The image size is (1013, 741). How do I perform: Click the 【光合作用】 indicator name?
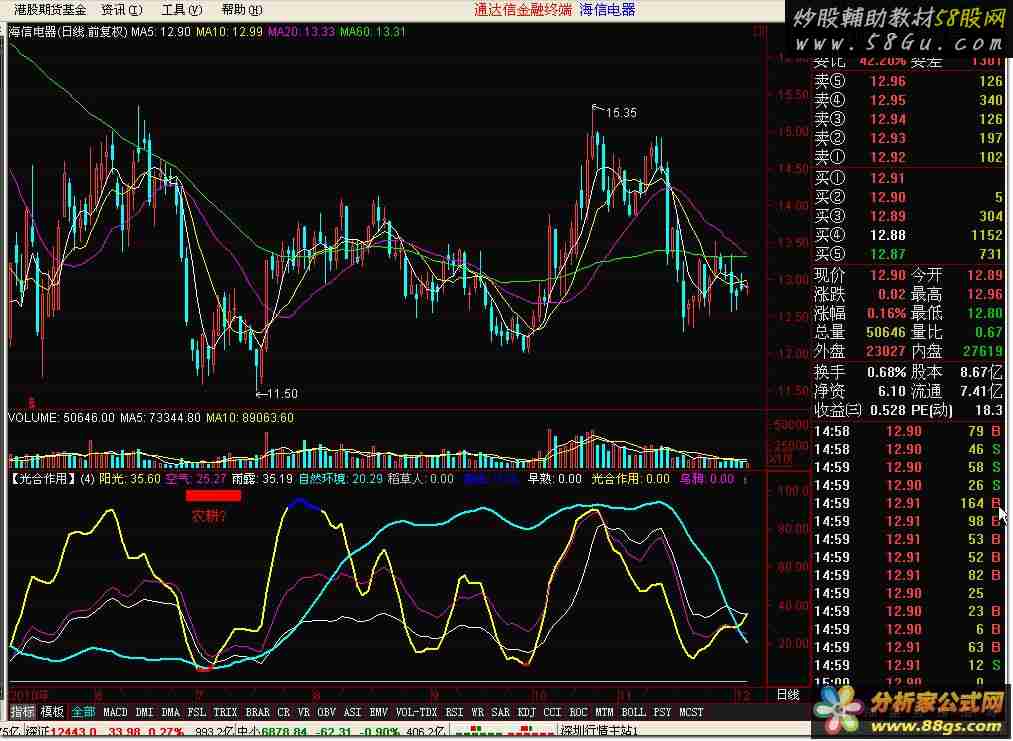(43, 479)
